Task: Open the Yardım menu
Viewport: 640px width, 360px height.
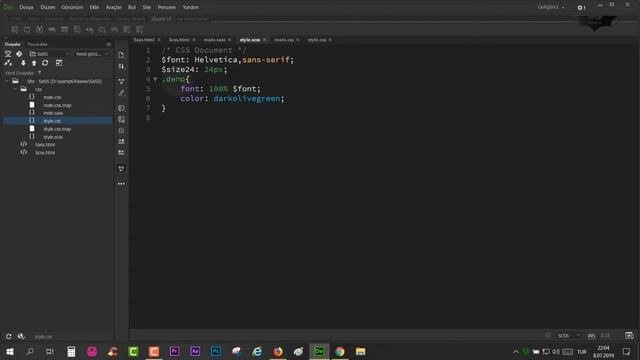Action: 191,7
